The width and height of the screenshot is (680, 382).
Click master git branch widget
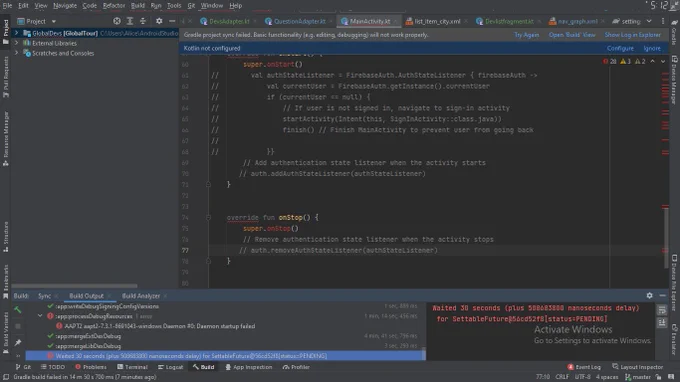(x=638, y=377)
